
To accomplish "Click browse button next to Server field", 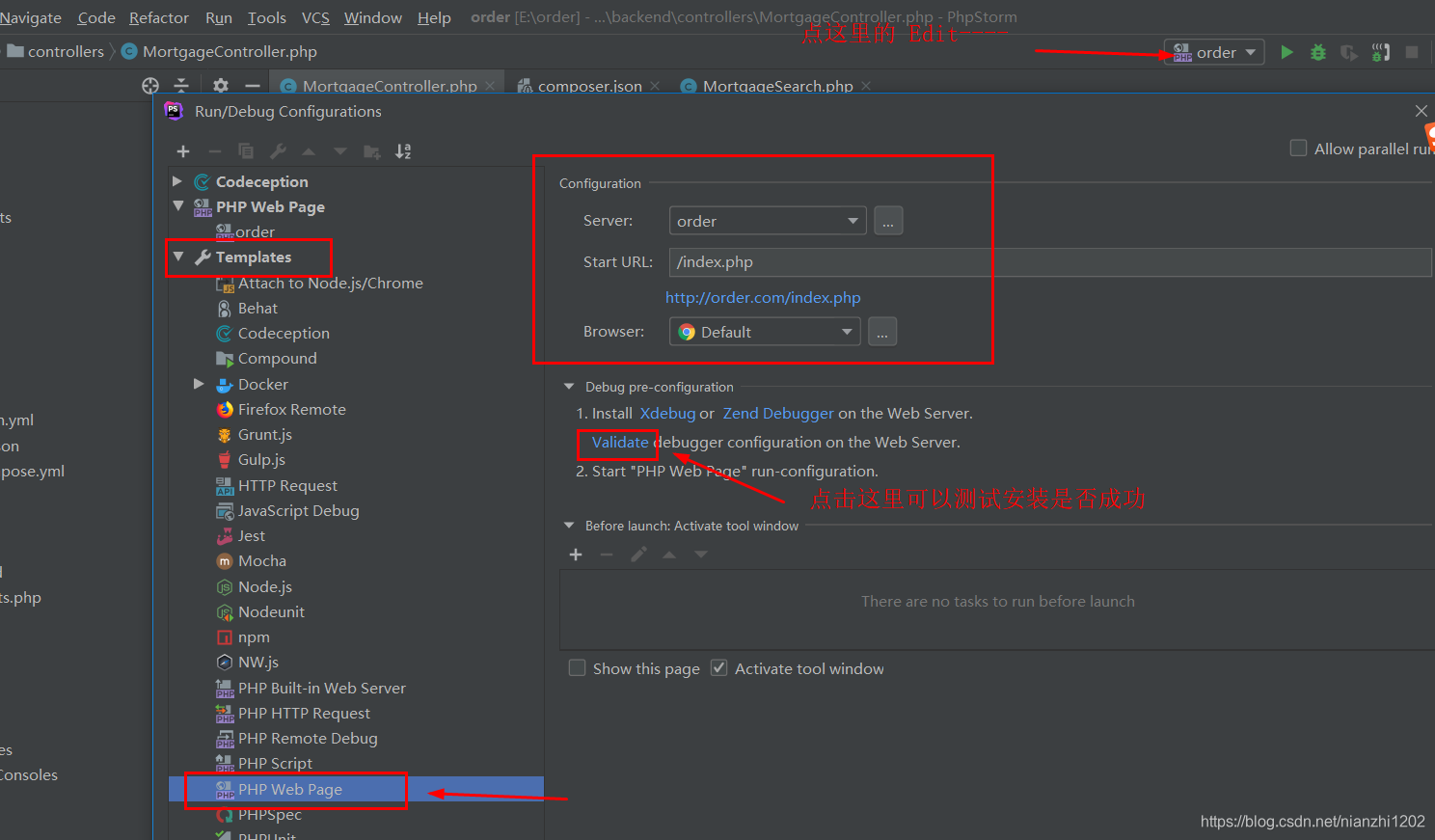I will (x=888, y=221).
